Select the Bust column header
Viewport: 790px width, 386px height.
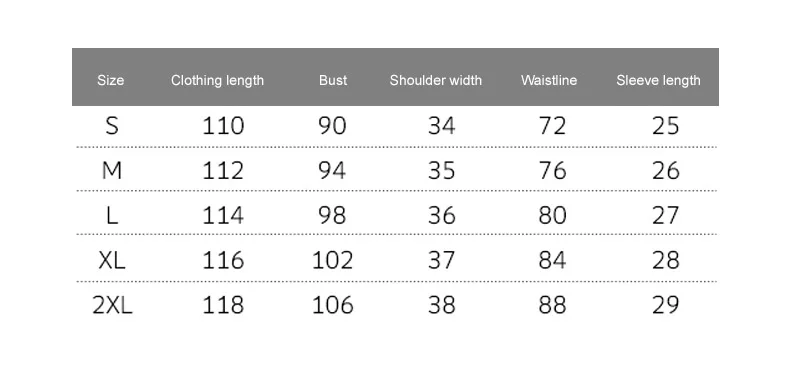click(333, 80)
